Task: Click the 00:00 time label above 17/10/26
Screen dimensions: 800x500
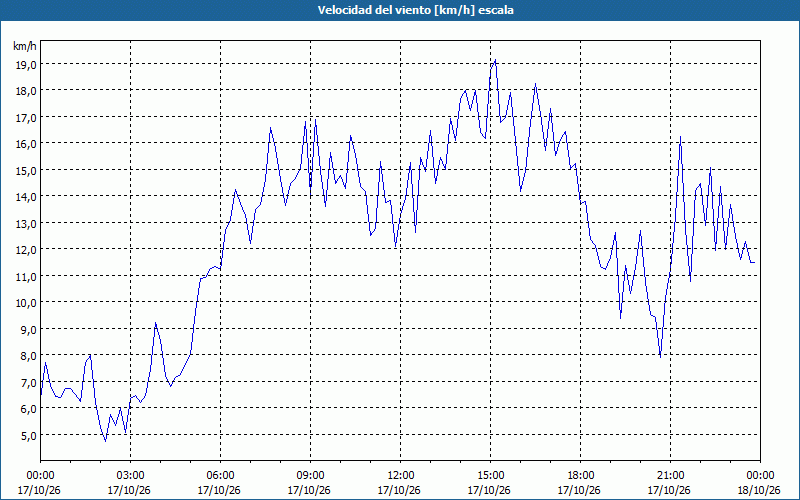Action: click(x=40, y=476)
